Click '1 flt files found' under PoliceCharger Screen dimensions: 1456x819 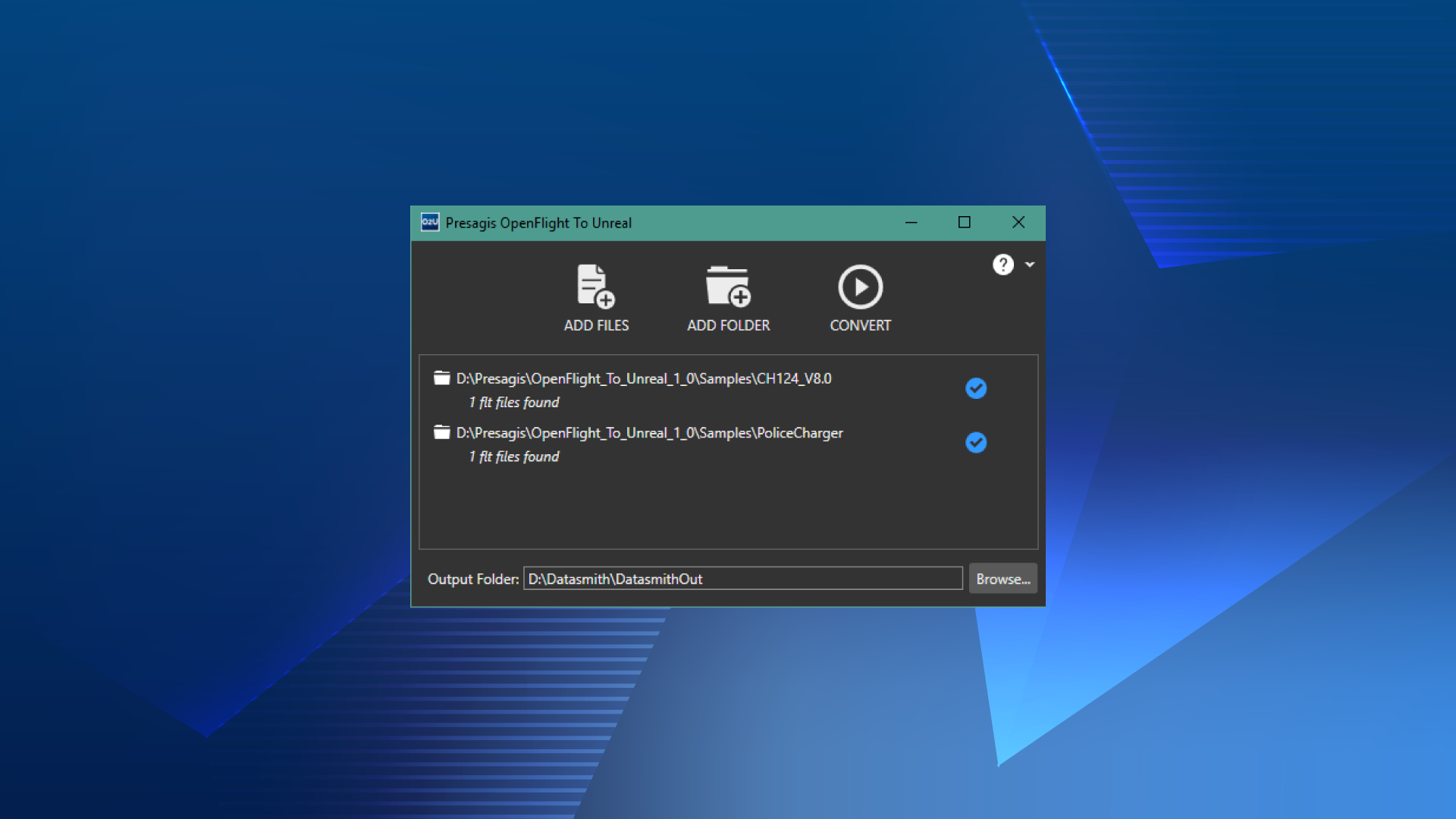pos(514,457)
